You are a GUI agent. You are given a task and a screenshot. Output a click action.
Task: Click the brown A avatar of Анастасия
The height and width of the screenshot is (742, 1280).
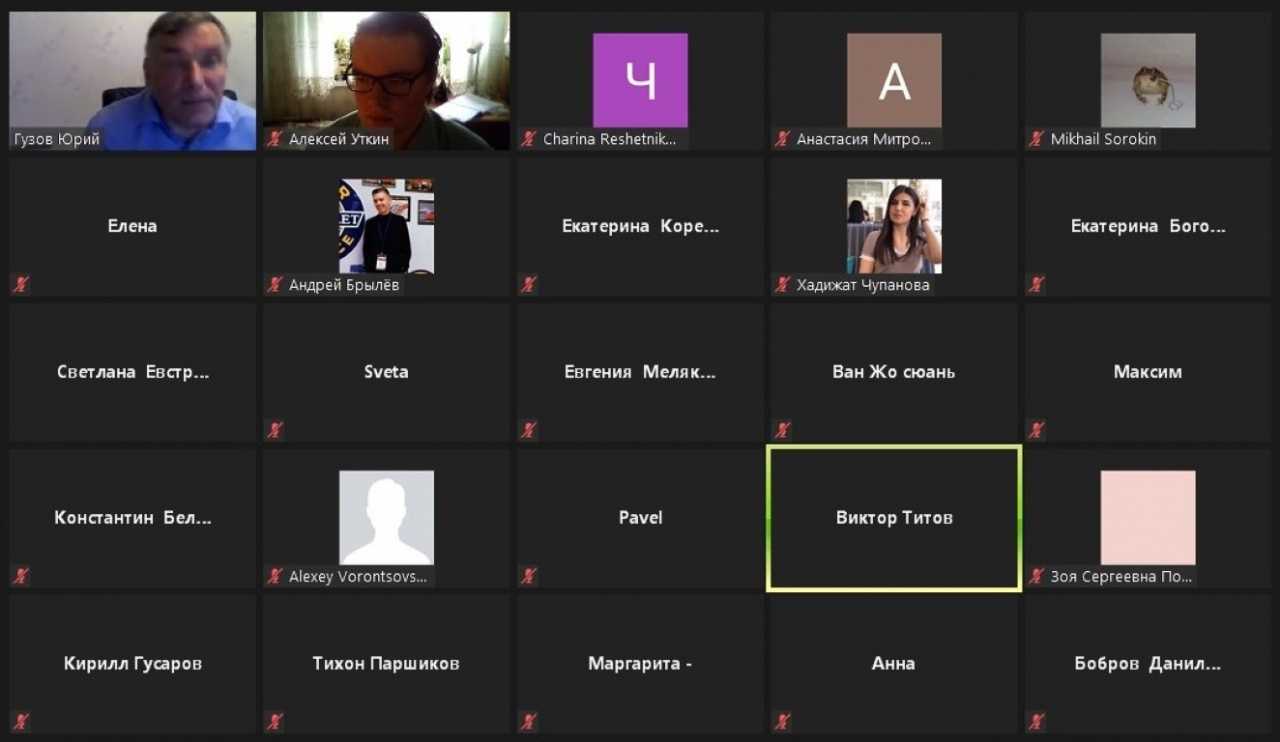tap(894, 80)
